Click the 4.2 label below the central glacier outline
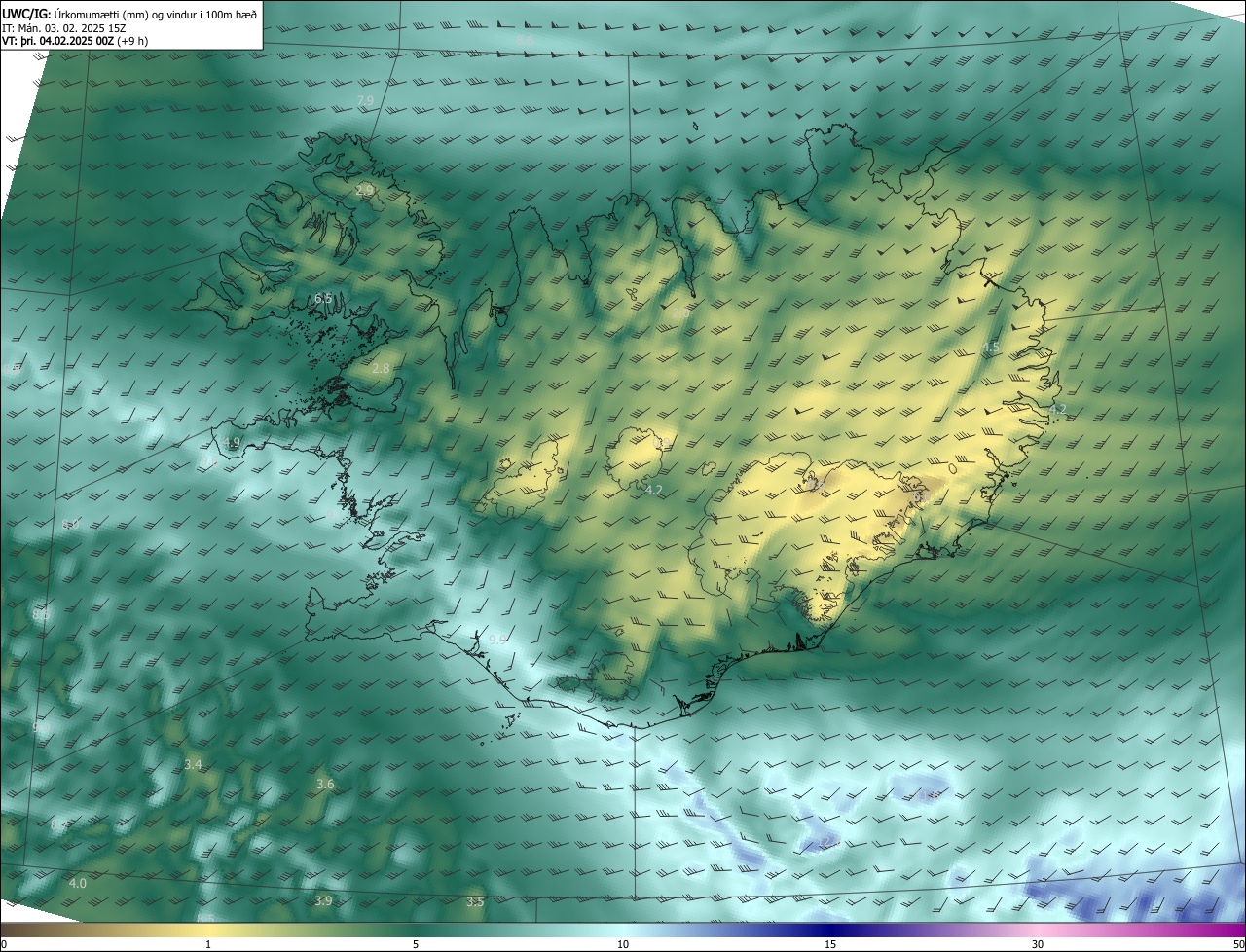The width and height of the screenshot is (1246, 952). (654, 490)
